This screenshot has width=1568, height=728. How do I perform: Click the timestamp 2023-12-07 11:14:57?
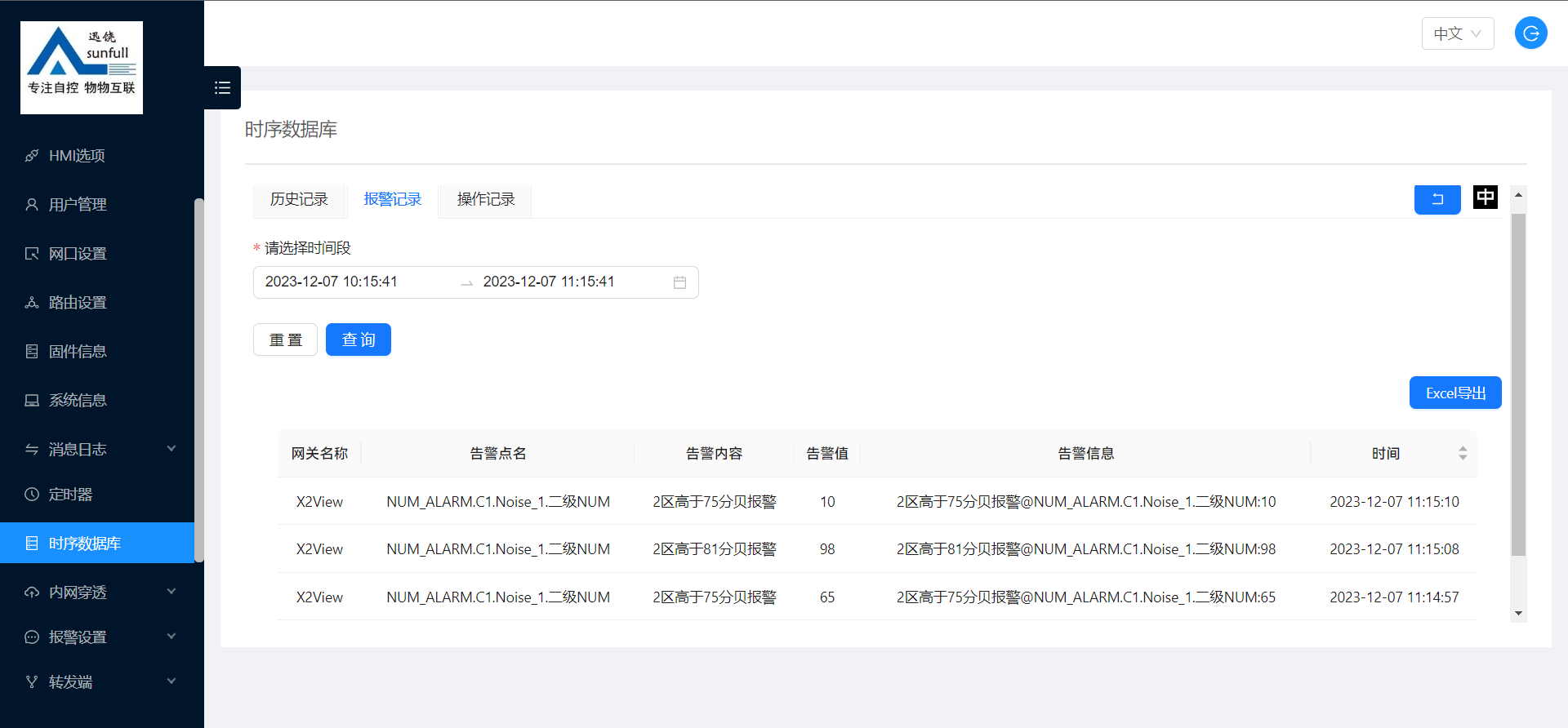1394,597
